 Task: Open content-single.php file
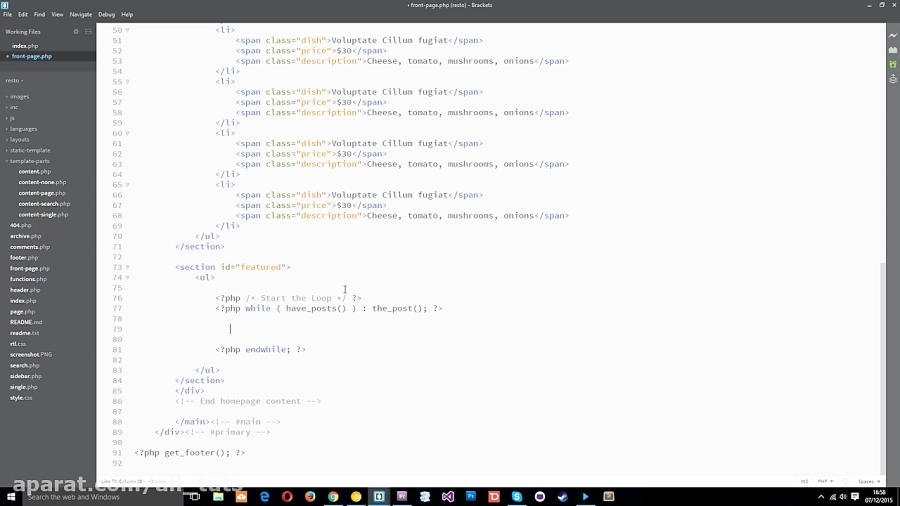point(43,215)
